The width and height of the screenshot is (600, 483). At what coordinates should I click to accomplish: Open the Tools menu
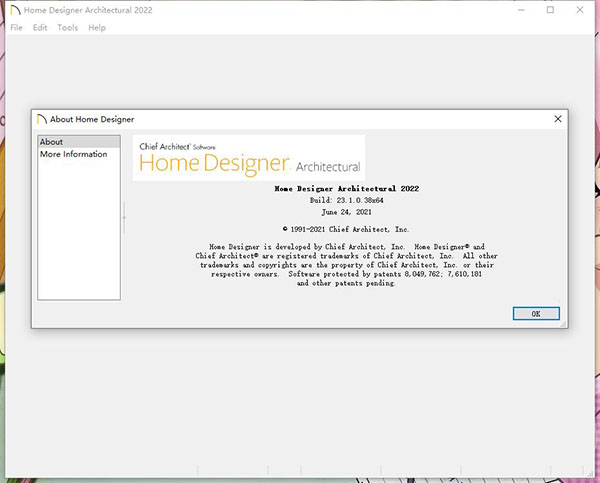[68, 28]
